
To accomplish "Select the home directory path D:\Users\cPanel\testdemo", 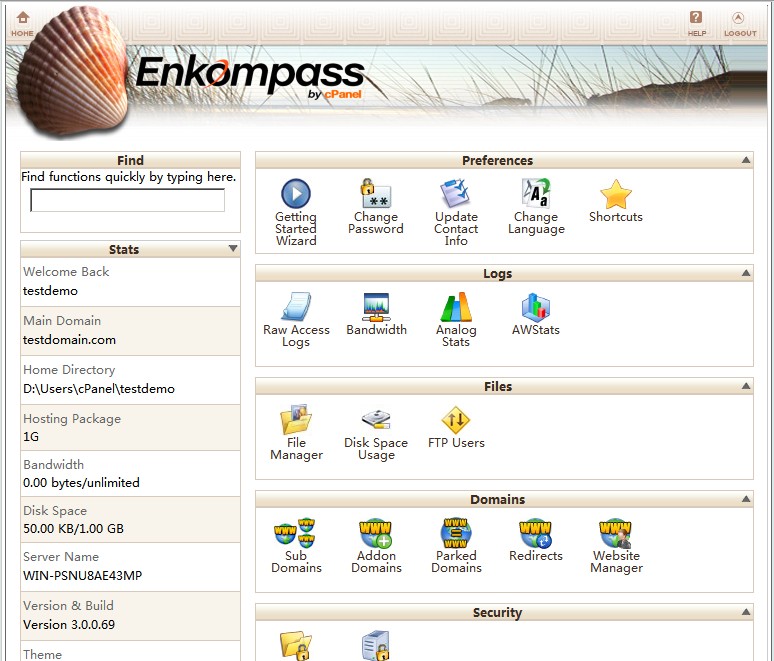I will coord(99,389).
